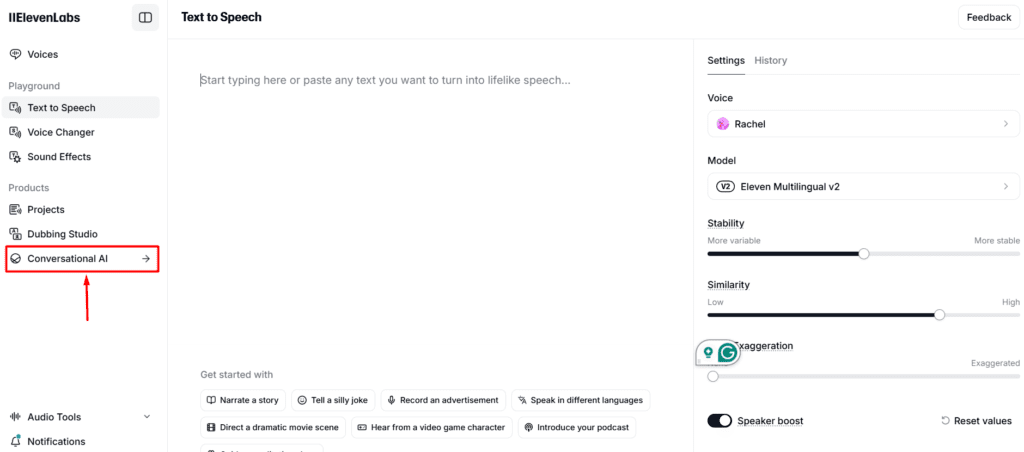Click the Stability slider handle
1024x452 pixels.
click(864, 254)
